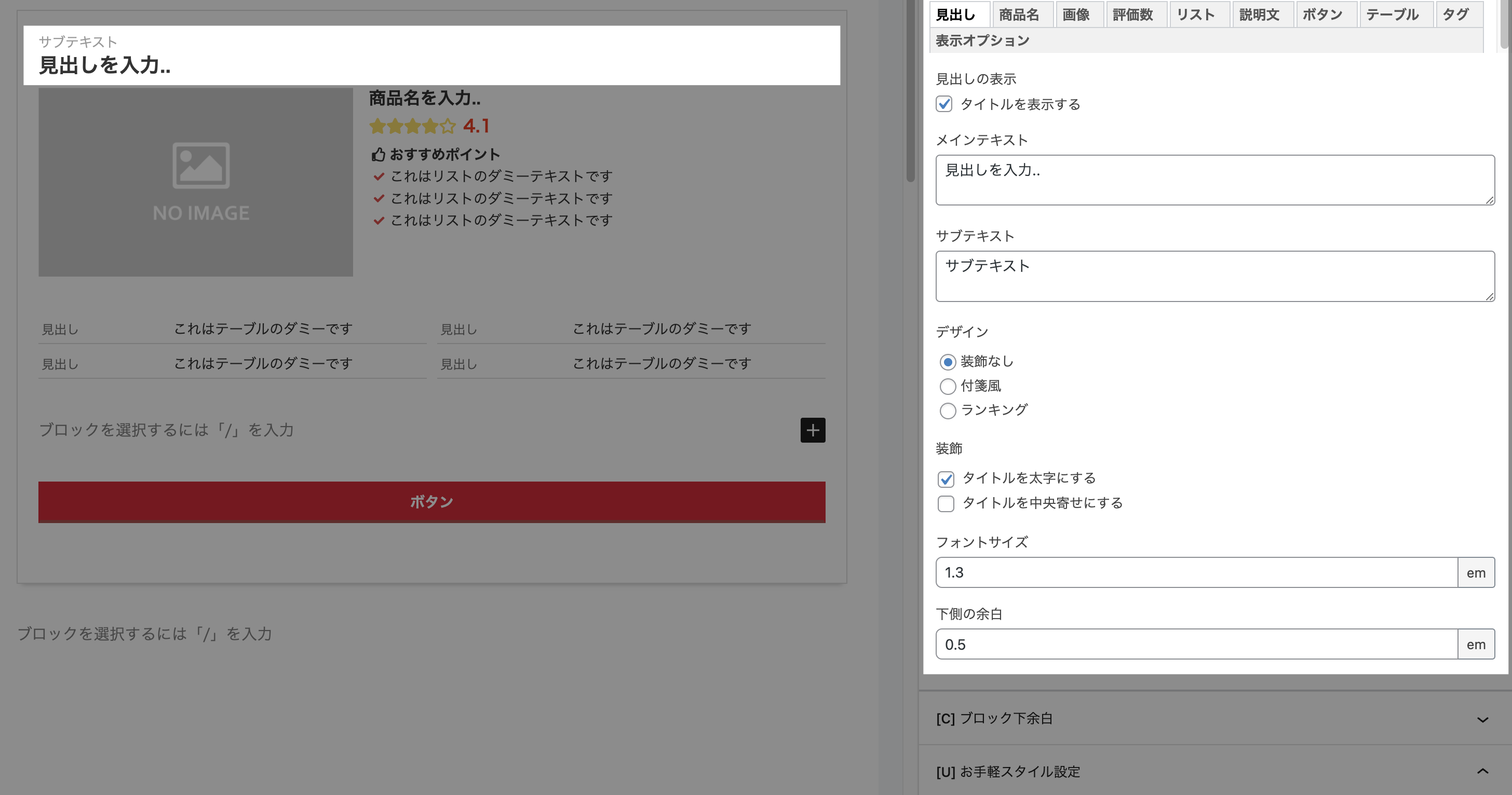Switch to the 見出し tab
The height and width of the screenshot is (795, 1512).
tap(960, 14)
